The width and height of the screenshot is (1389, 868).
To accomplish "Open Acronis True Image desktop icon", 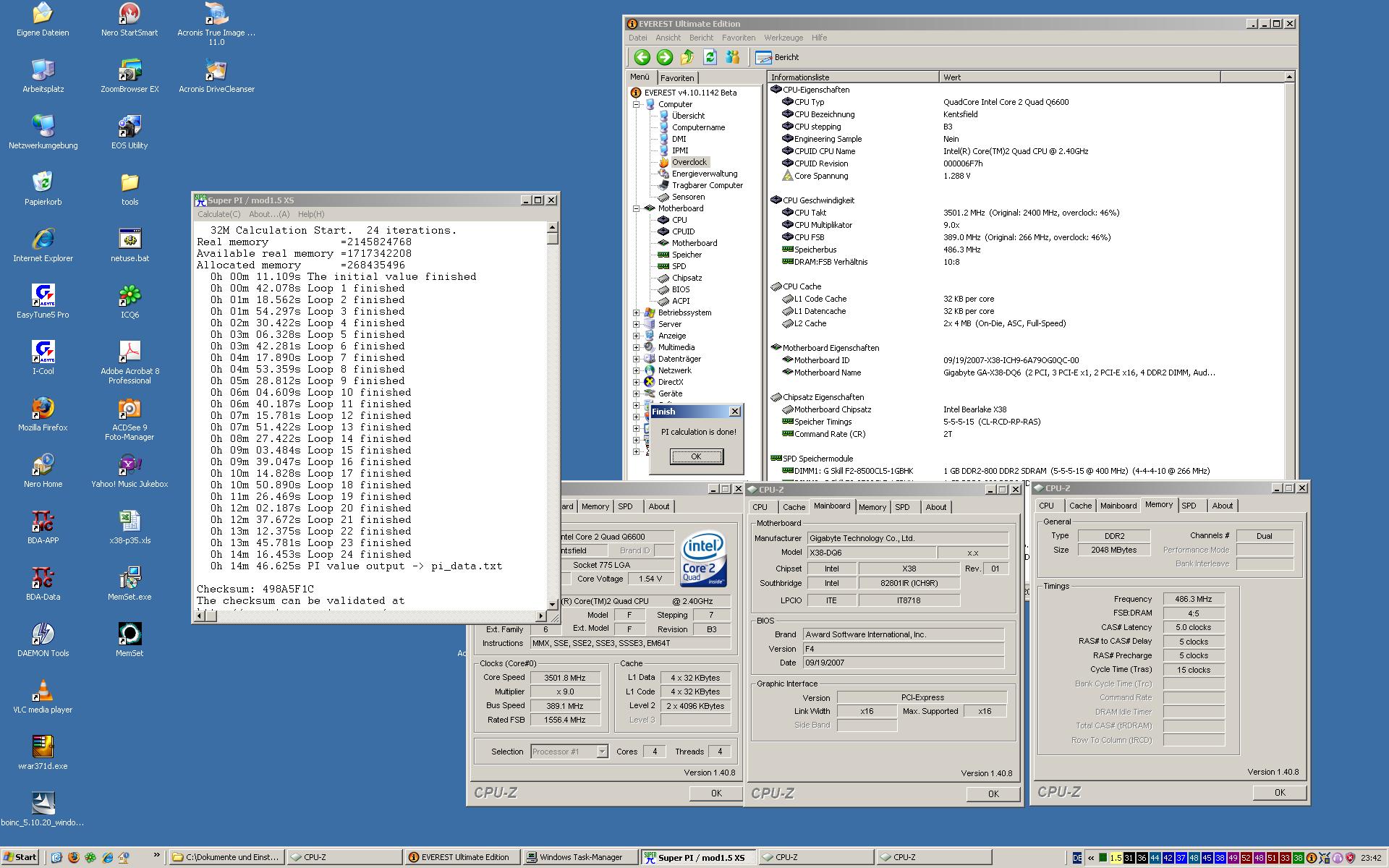I will (x=216, y=25).
